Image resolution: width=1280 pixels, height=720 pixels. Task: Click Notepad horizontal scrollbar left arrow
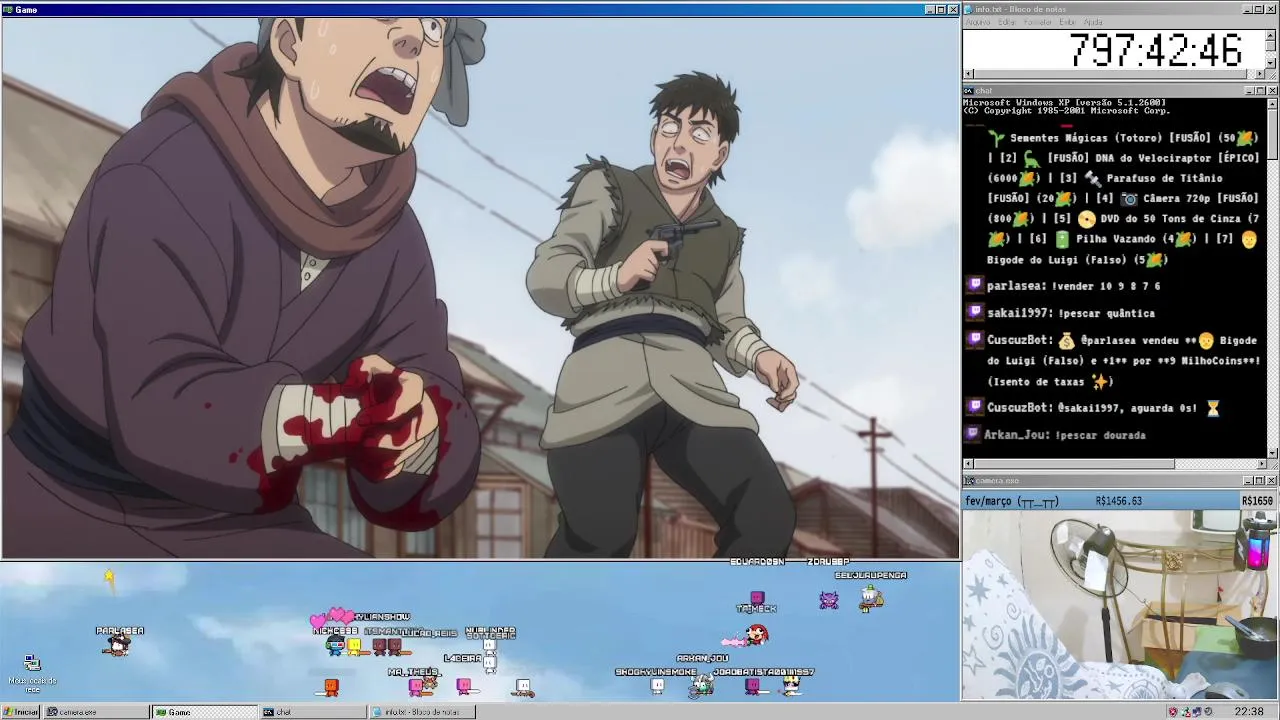968,73
